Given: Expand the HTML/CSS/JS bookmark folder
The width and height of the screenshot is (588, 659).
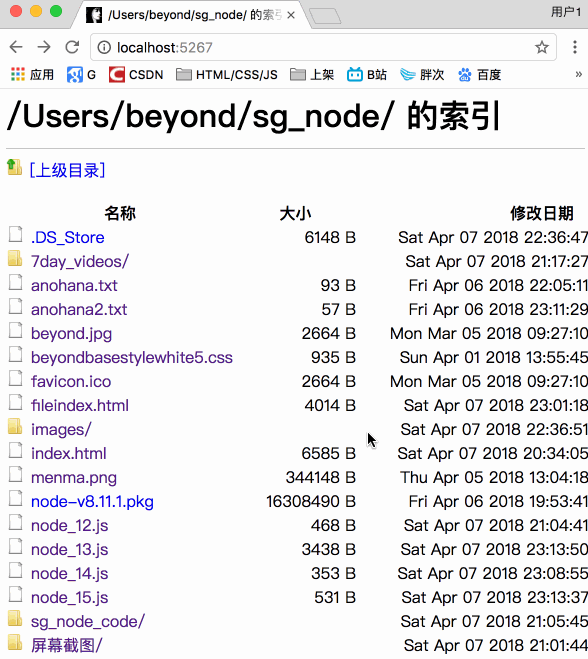Looking at the screenshot, I should pyautogui.click(x=227, y=75).
